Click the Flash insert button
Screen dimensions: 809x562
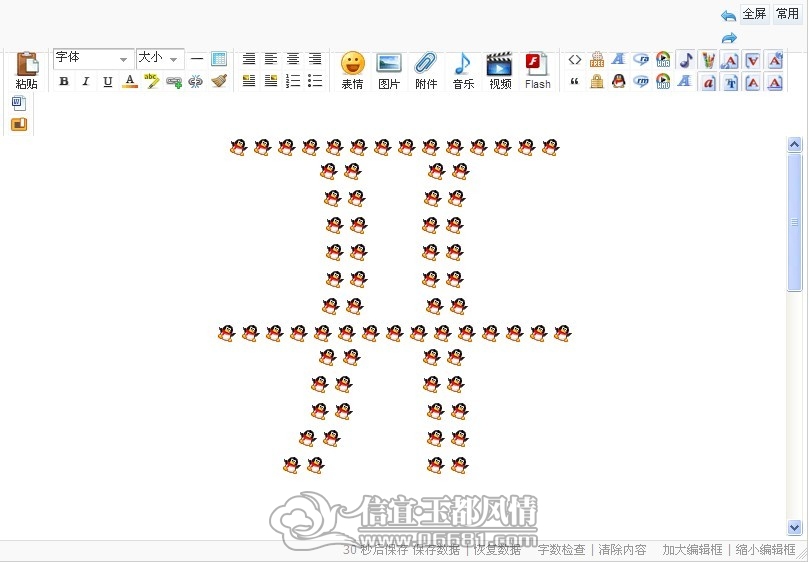pyautogui.click(x=537, y=71)
